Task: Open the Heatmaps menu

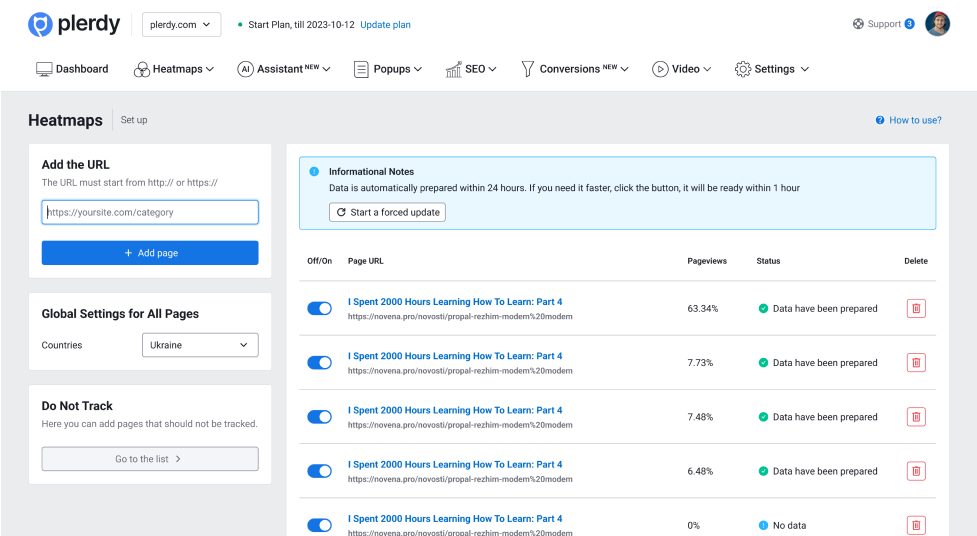Action: coord(177,69)
